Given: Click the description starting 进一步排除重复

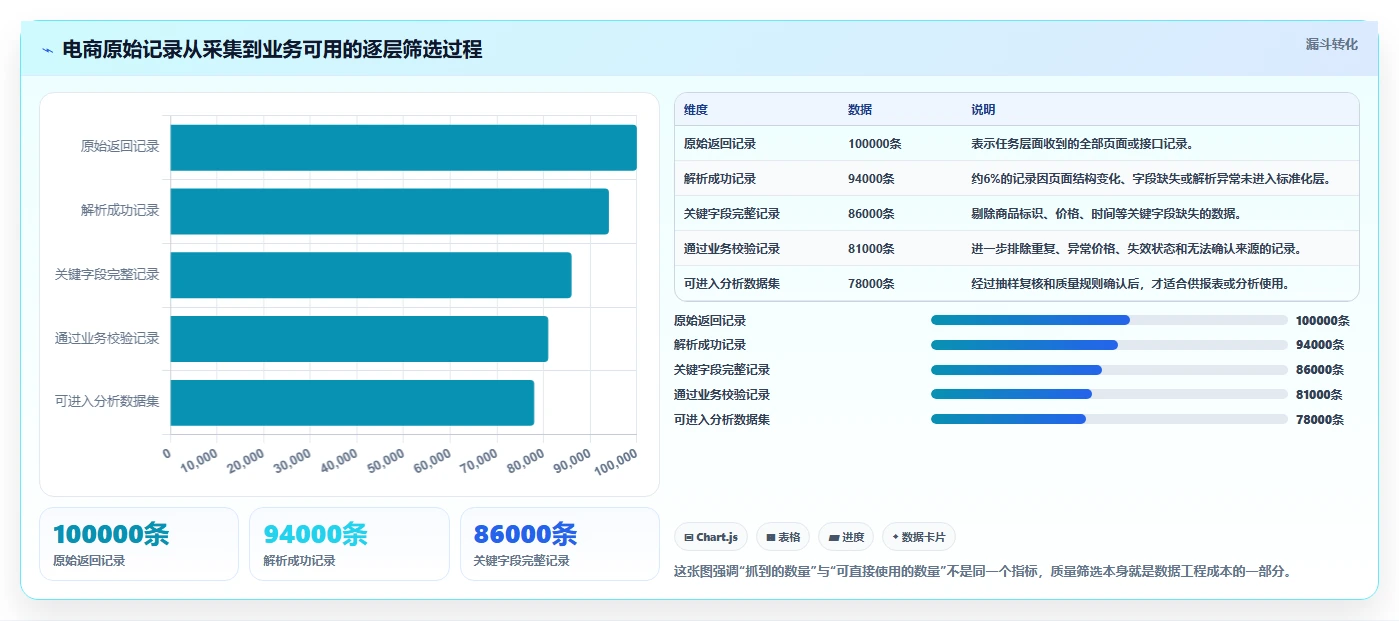Looking at the screenshot, I should pos(1136,248).
